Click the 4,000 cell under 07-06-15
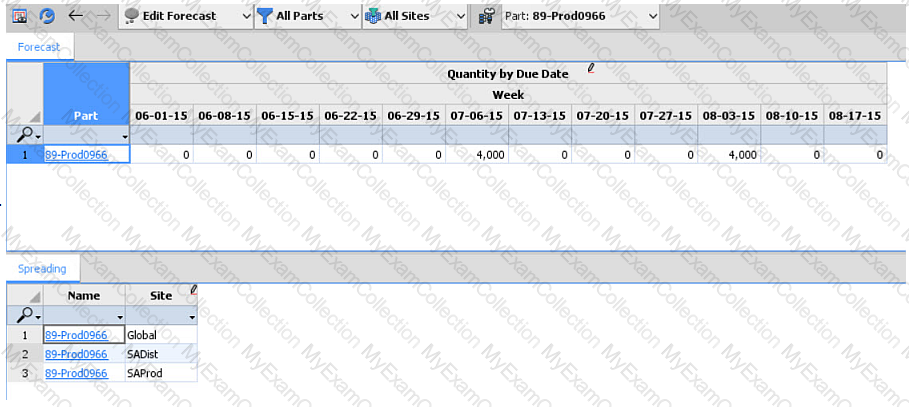The image size is (909, 407). [x=477, y=154]
